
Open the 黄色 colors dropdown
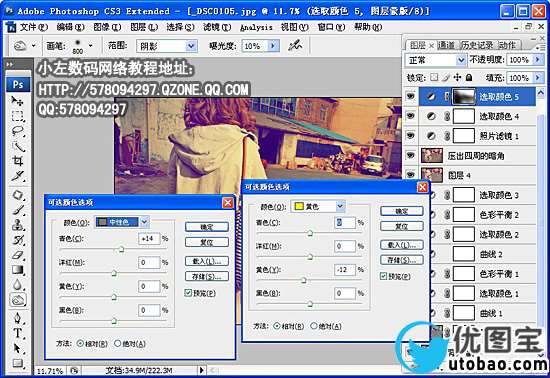pyautogui.click(x=340, y=206)
